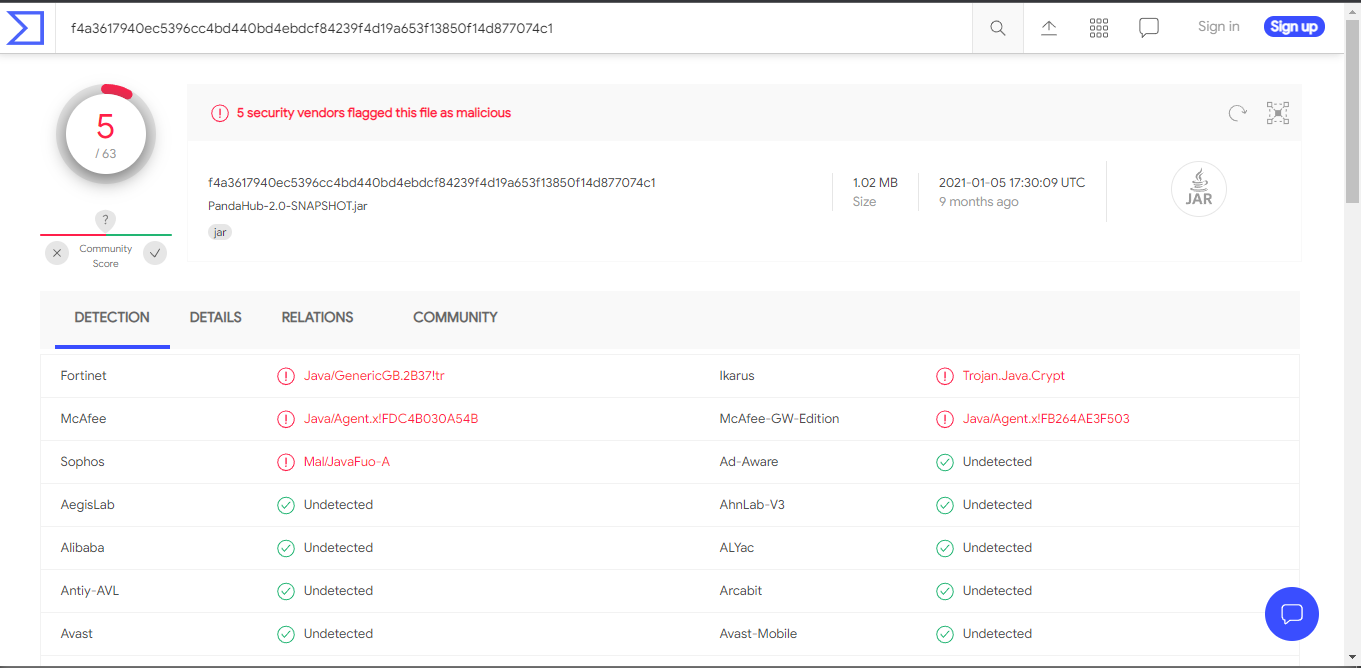Click the 1.02 MB size value
The image size is (1361, 668).
[x=875, y=183]
